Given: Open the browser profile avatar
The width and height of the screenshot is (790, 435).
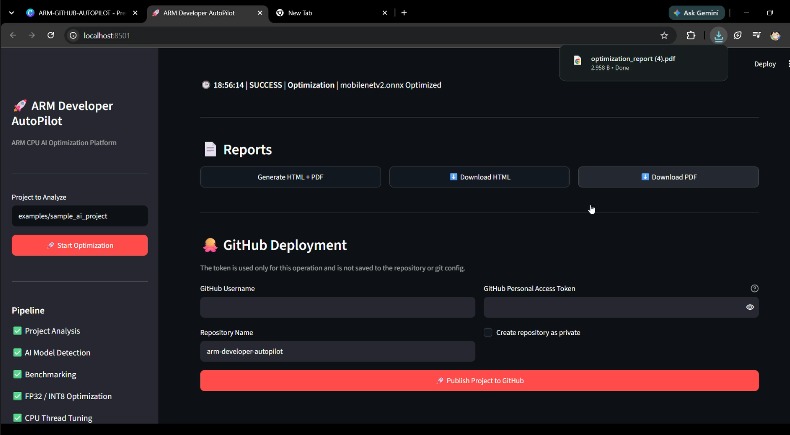Looking at the screenshot, I should [x=775, y=35].
